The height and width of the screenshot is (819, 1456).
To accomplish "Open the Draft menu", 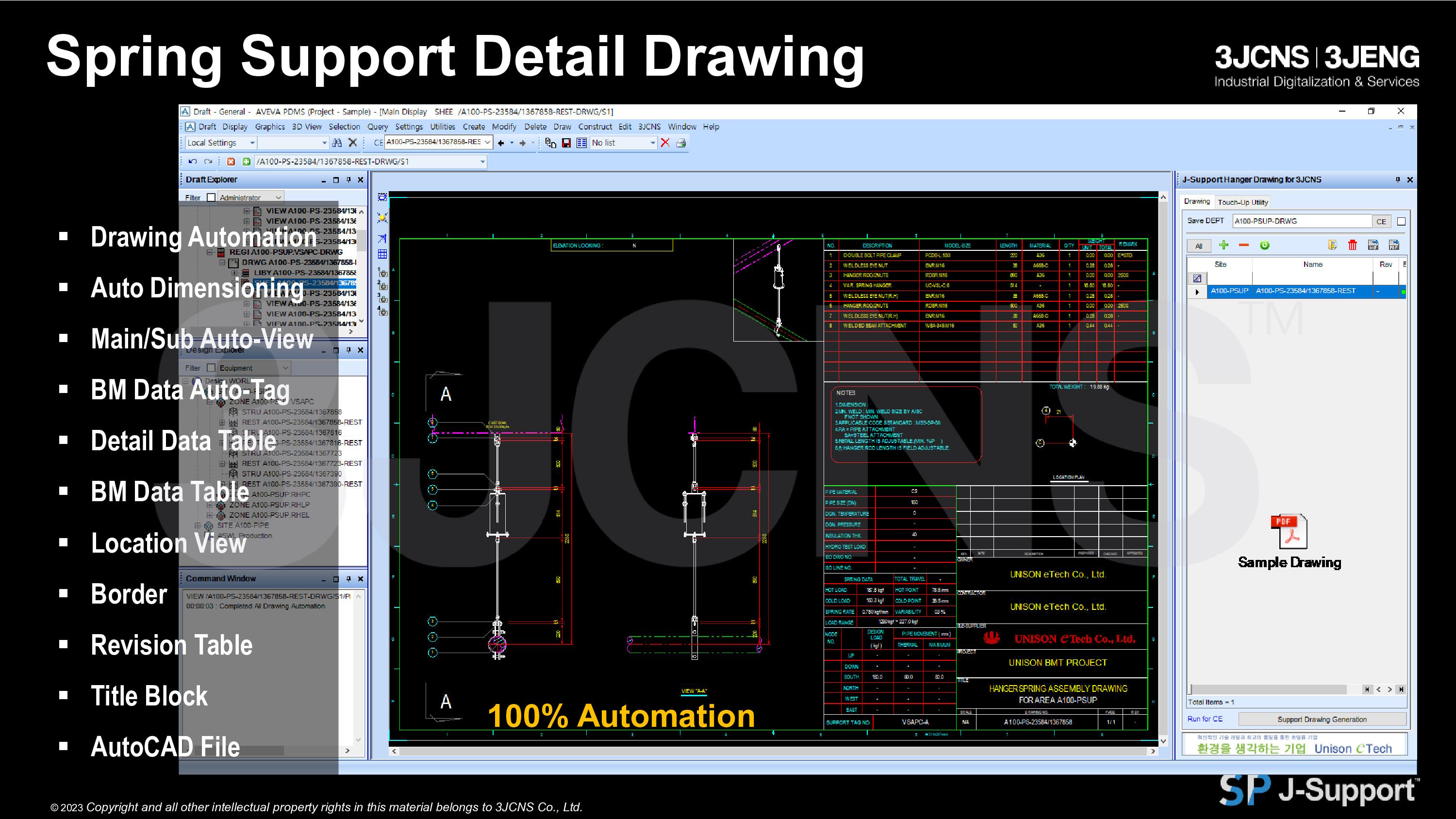I will 207,127.
